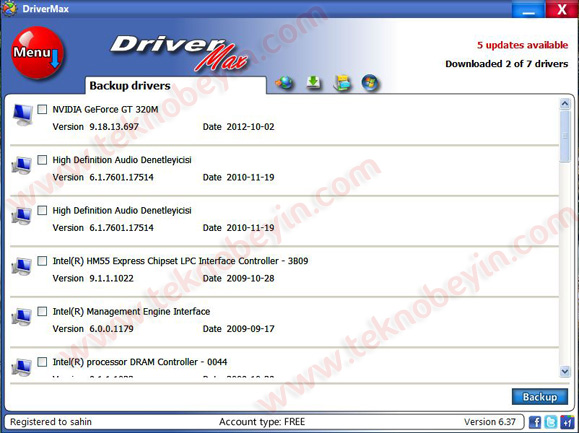This screenshot has height=433, width=579.
Task: Click the Intel HM55 Chipset device icon
Action: (21, 266)
